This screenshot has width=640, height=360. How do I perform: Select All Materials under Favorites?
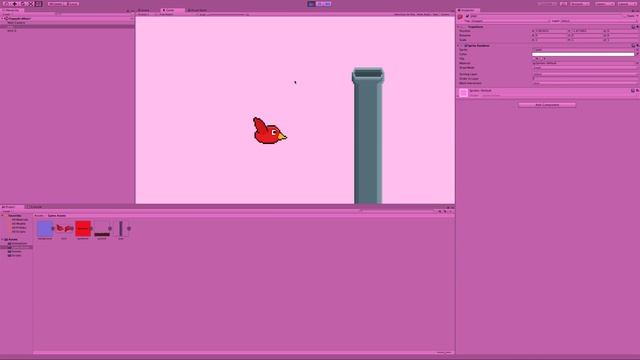20,220
